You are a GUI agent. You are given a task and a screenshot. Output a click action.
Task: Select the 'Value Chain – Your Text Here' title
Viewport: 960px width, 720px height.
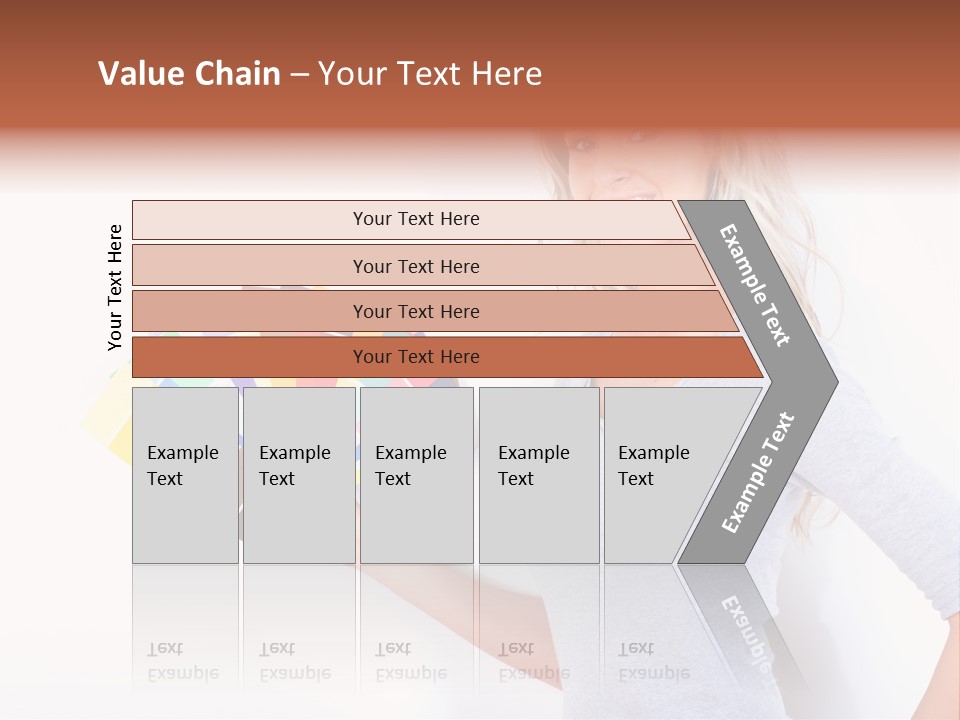320,73
